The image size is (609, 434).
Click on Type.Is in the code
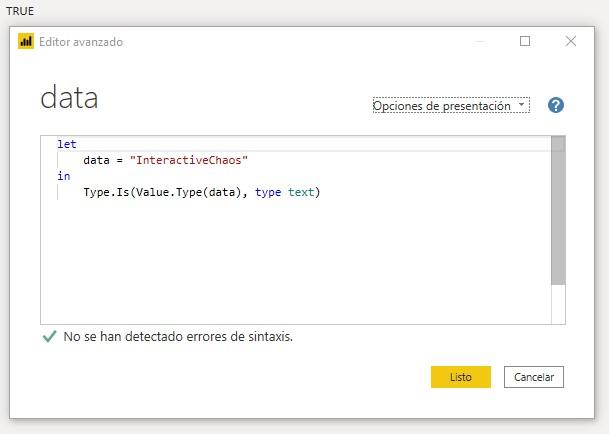click(x=104, y=192)
